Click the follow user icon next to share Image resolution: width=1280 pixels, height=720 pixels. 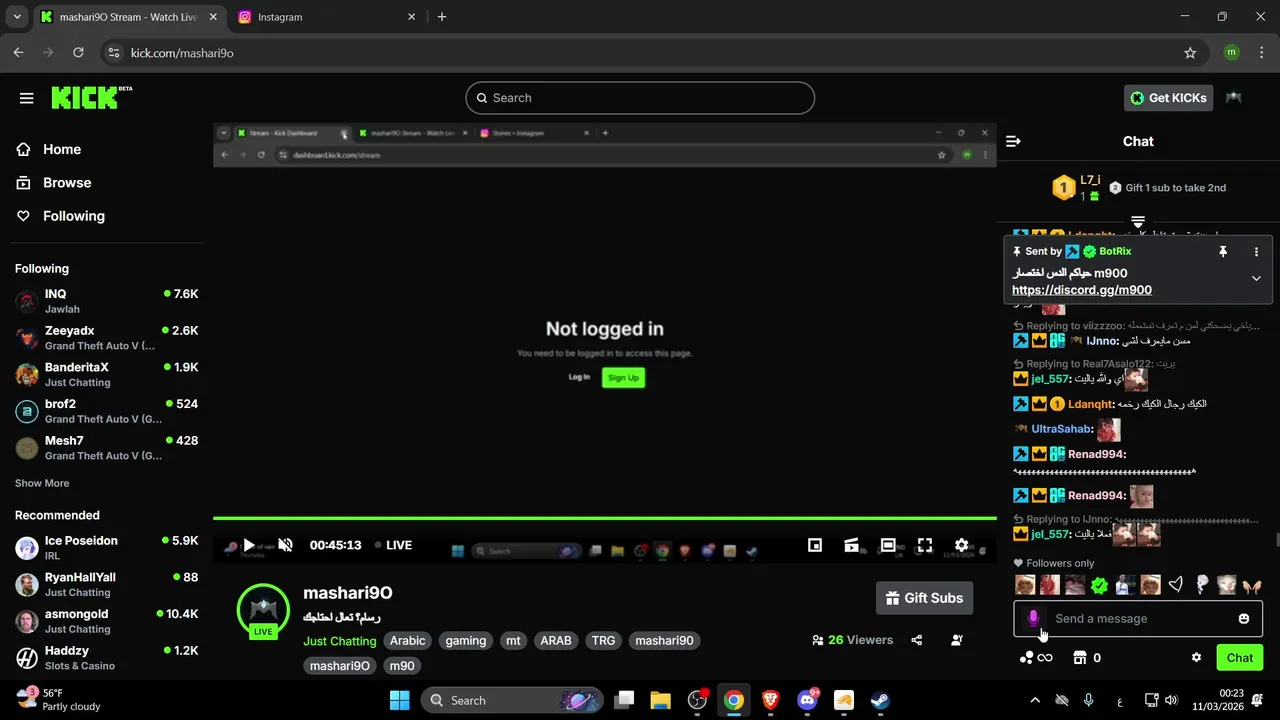click(x=957, y=640)
